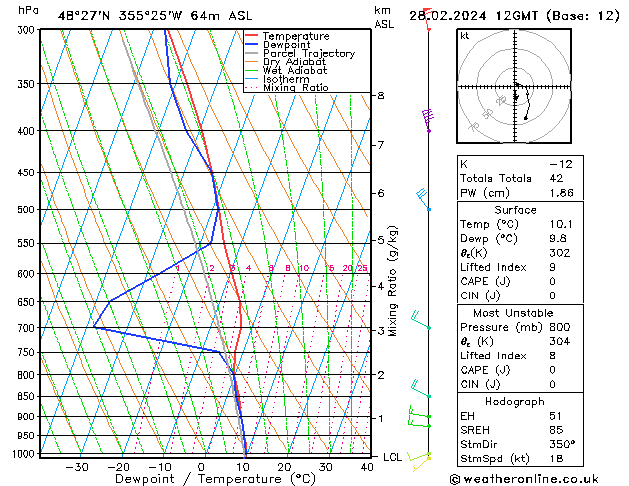Select the 'Temperature' legend entry
Screen dimensions: 629x486
point(296,36)
